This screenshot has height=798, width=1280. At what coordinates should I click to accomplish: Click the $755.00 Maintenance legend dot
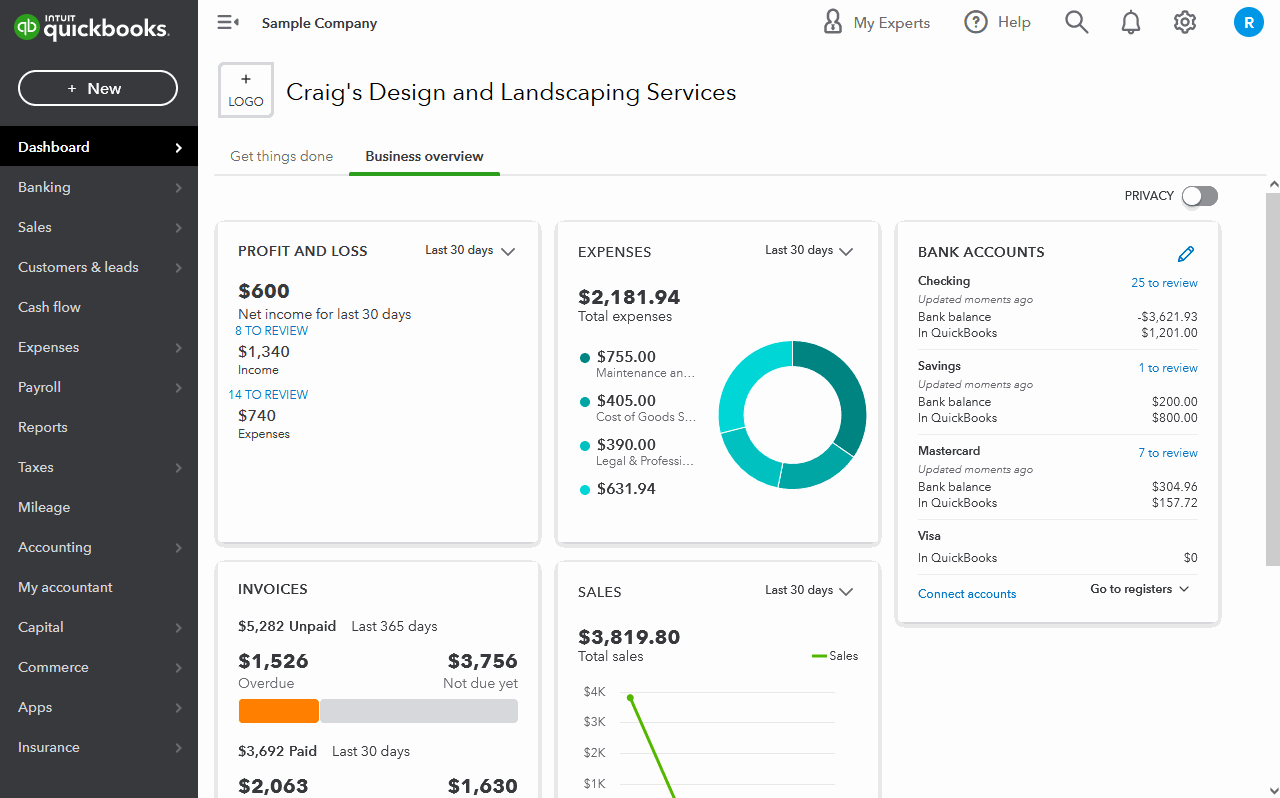tap(585, 358)
